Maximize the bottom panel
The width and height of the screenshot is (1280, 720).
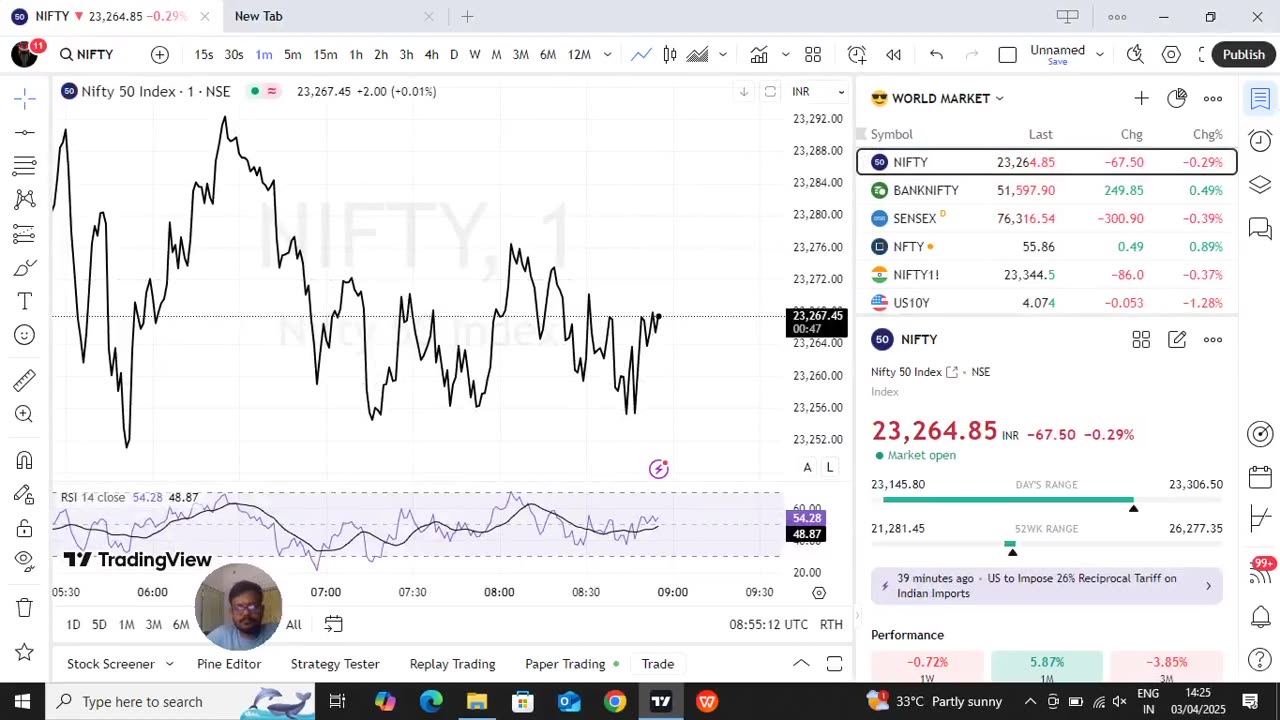(x=834, y=664)
